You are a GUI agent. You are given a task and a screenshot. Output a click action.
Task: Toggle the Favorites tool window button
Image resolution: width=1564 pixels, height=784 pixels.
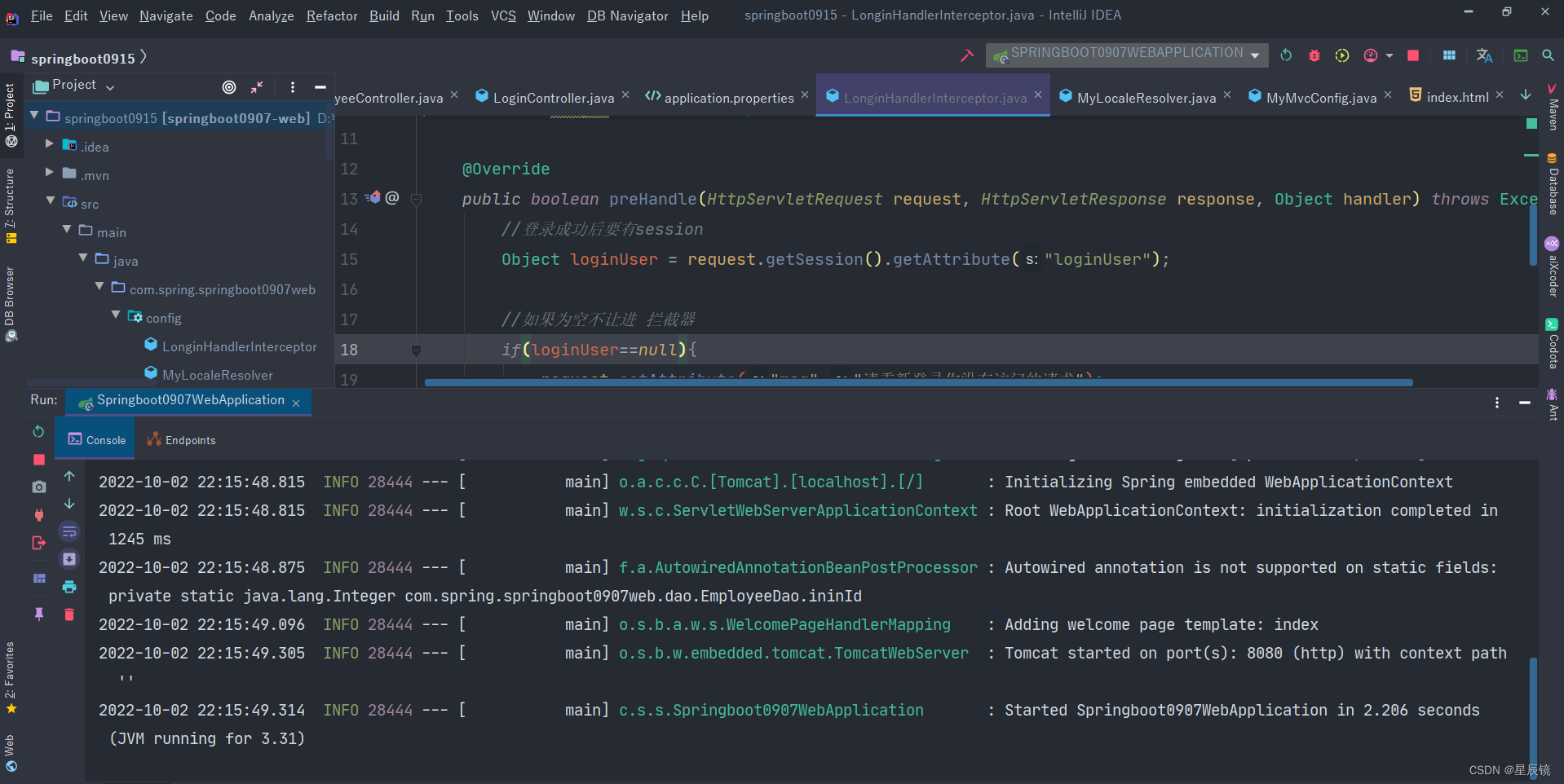point(11,678)
